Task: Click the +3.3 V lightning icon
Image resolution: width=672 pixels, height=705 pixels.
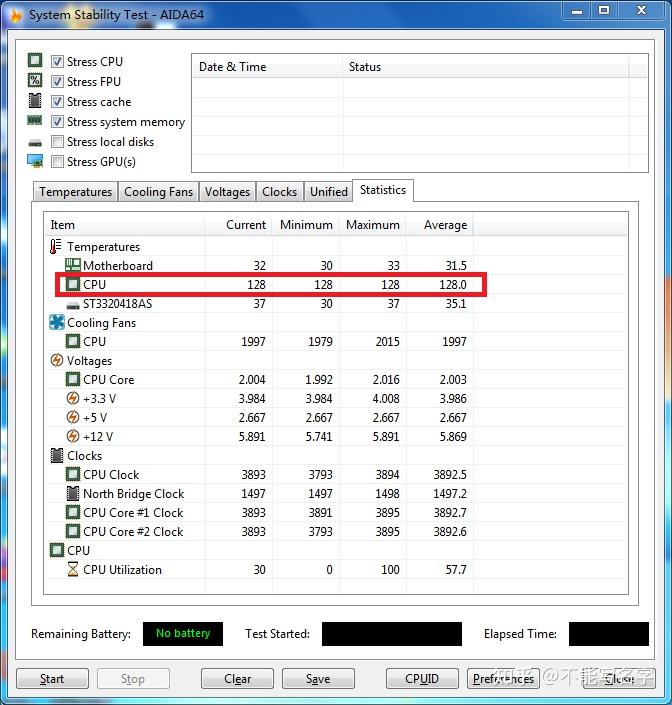Action: pos(73,398)
